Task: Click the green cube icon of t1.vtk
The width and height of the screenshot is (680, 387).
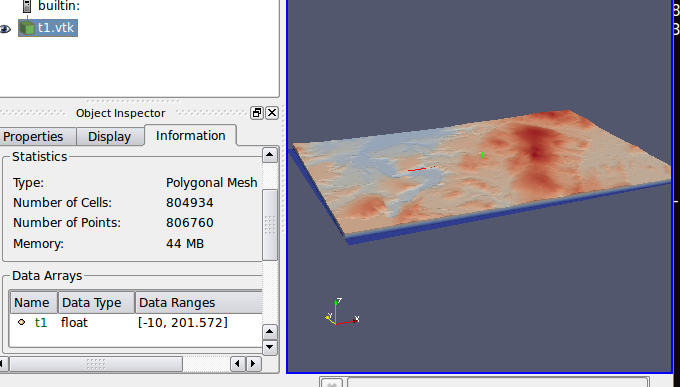Action: (x=27, y=28)
